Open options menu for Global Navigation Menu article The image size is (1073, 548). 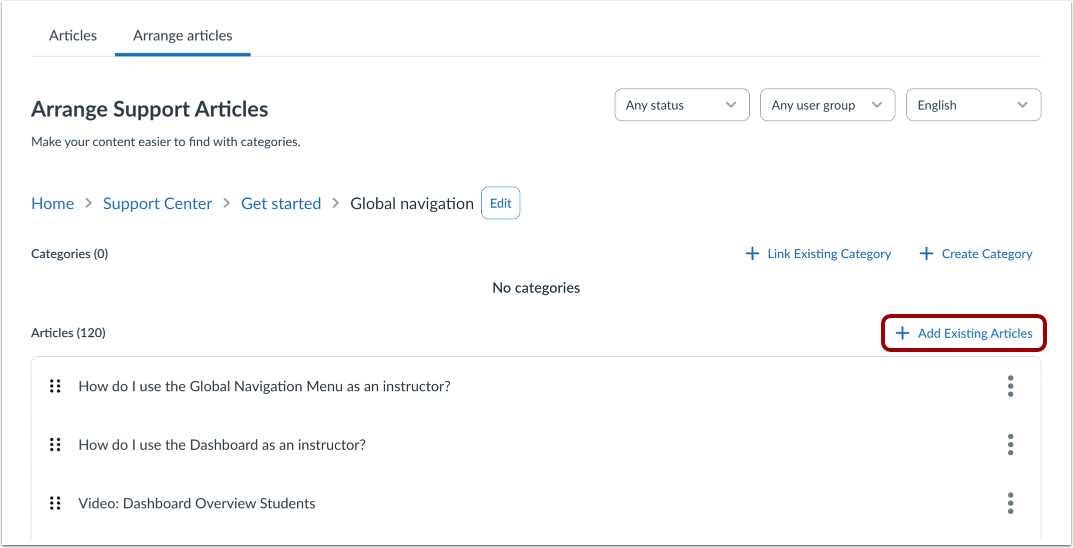(1010, 386)
